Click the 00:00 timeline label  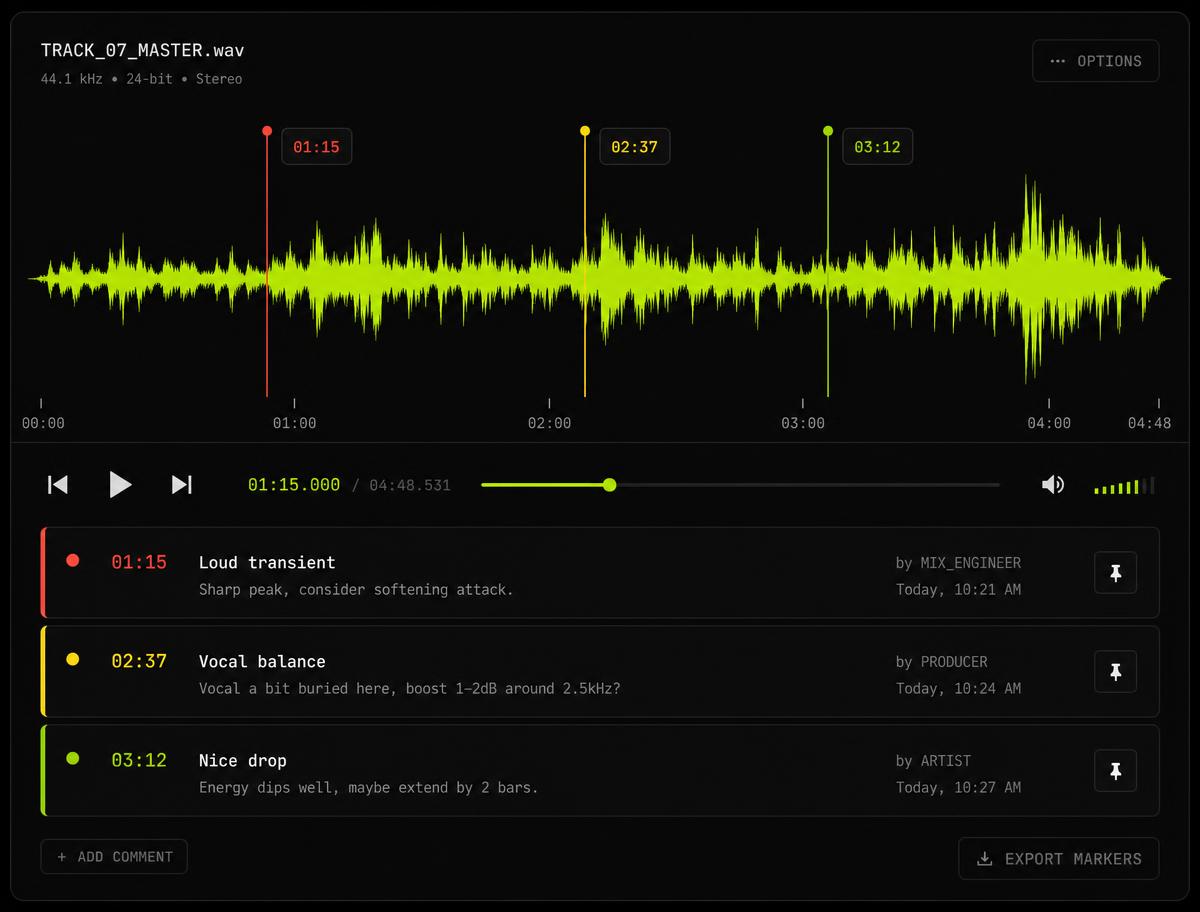pos(43,423)
